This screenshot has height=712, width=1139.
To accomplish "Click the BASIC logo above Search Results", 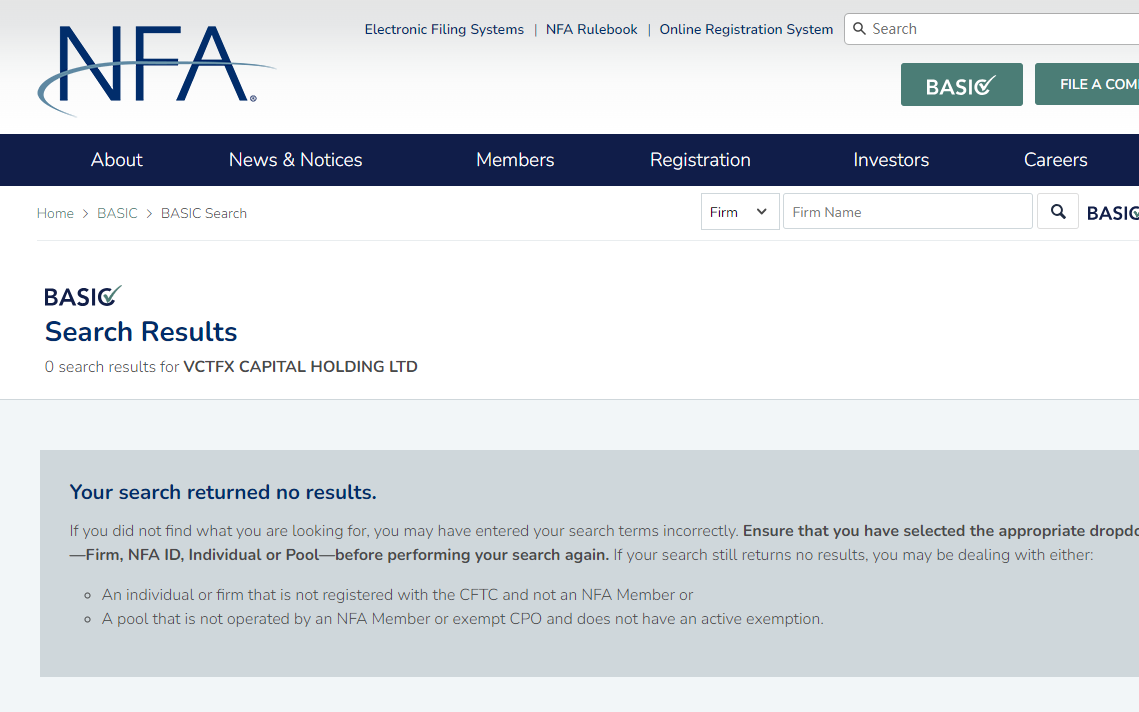I will [83, 296].
